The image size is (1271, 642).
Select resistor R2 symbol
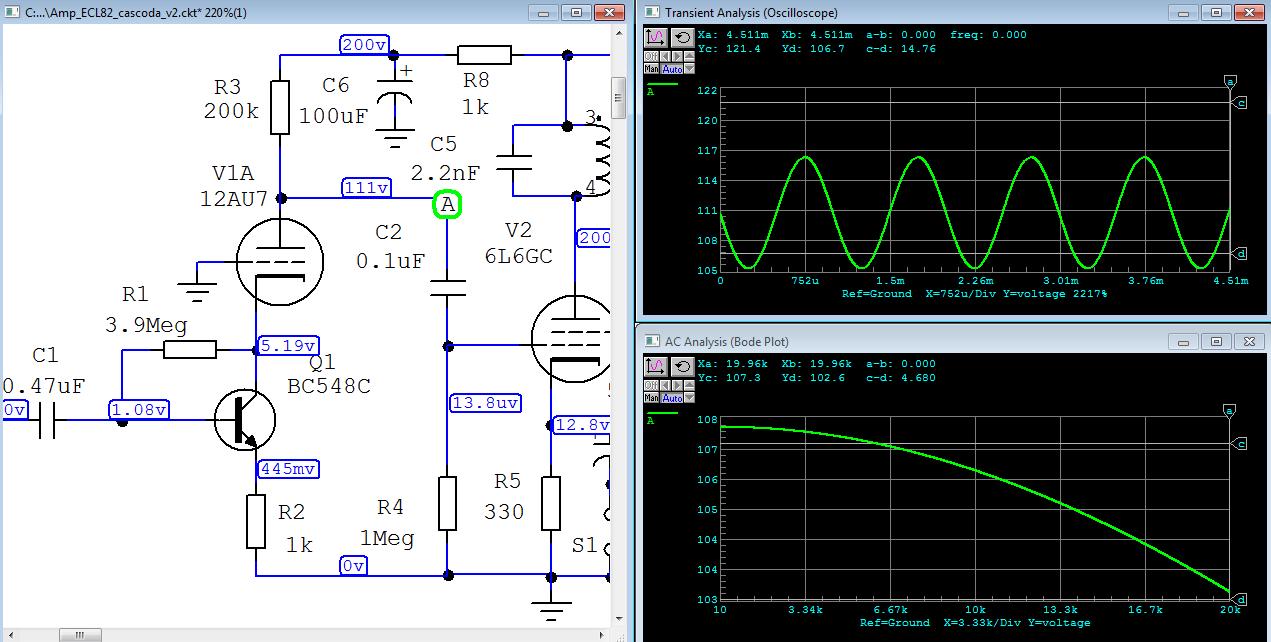coord(256,521)
